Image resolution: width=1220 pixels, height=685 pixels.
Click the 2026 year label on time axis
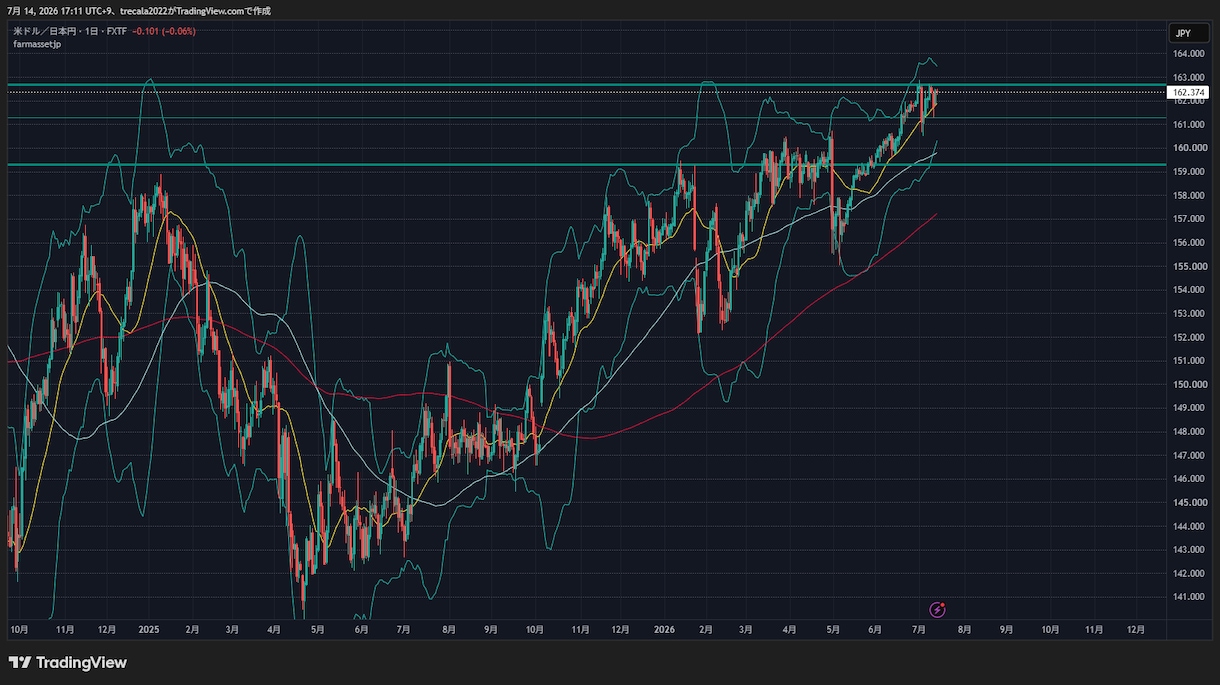664,630
